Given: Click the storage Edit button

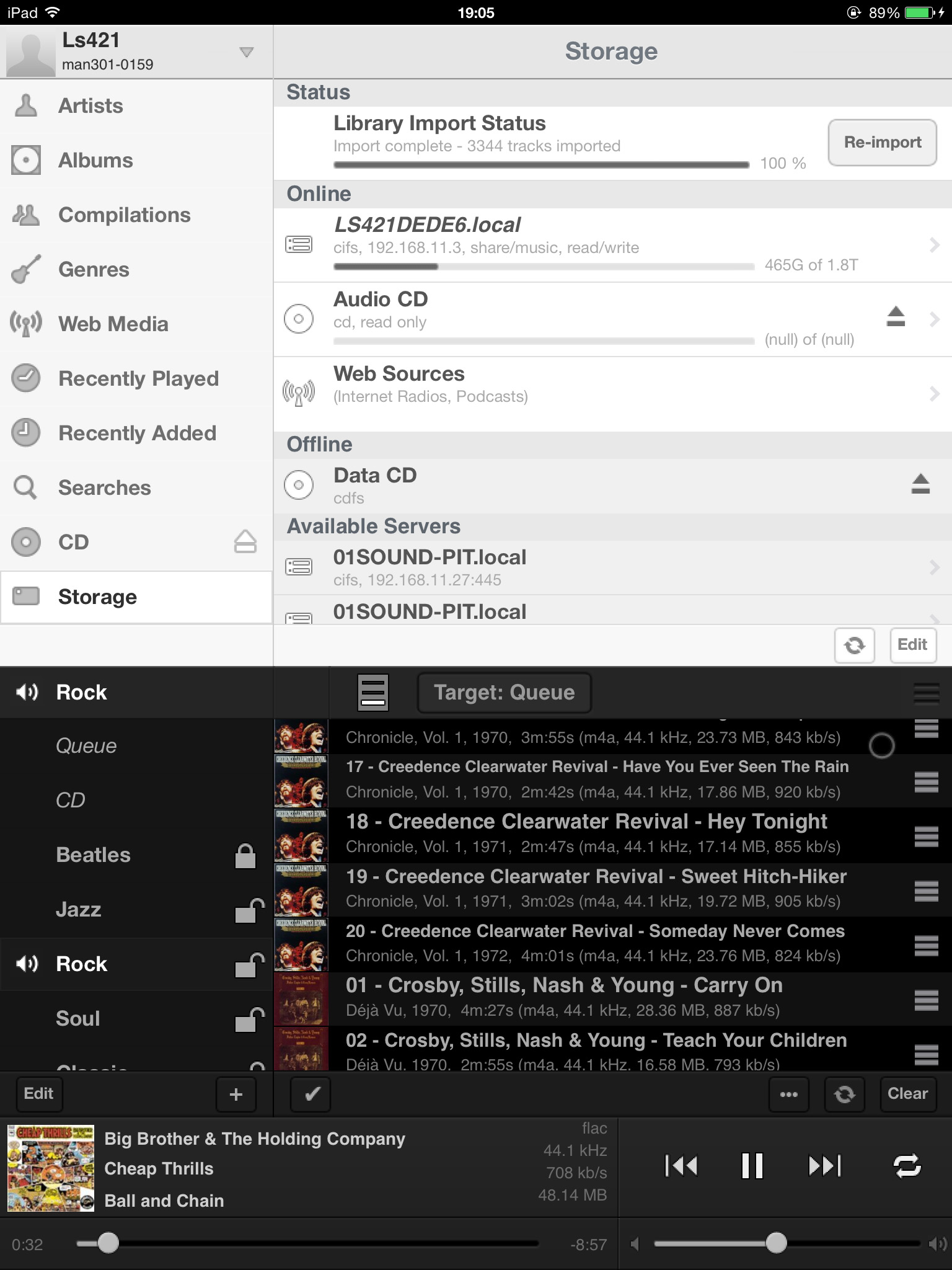Looking at the screenshot, I should 913,646.
